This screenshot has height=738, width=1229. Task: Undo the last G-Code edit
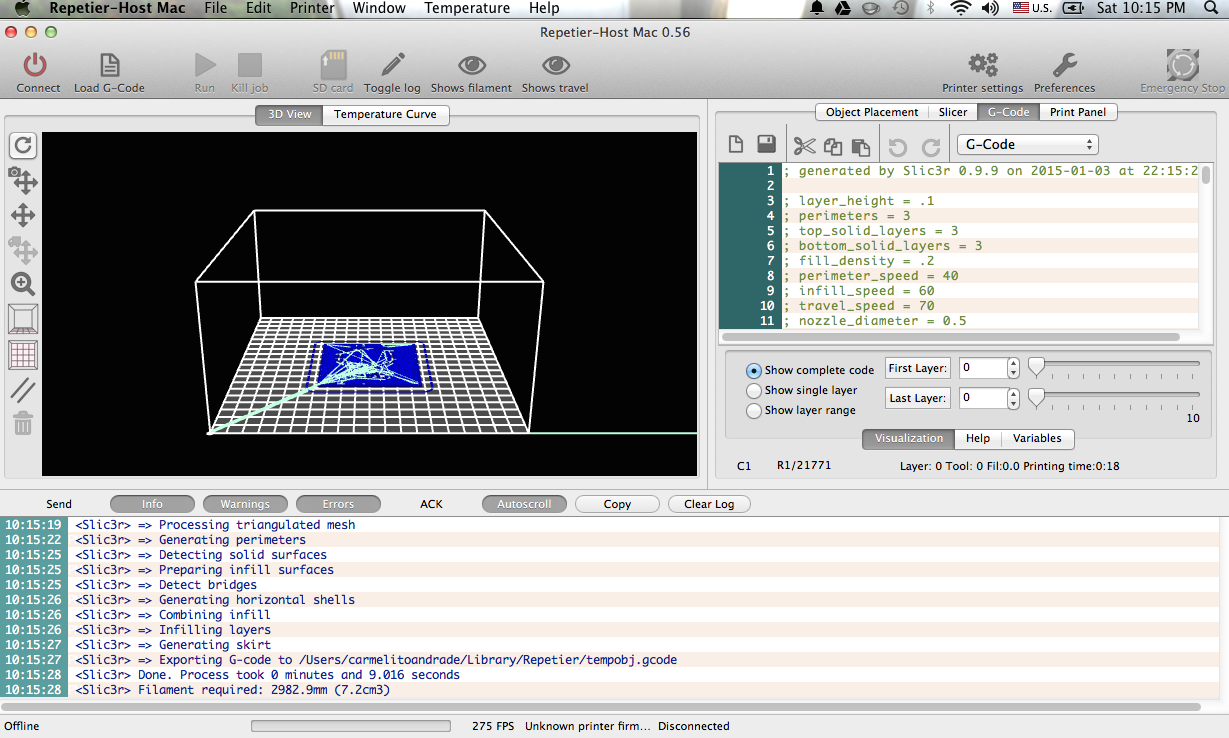897,147
